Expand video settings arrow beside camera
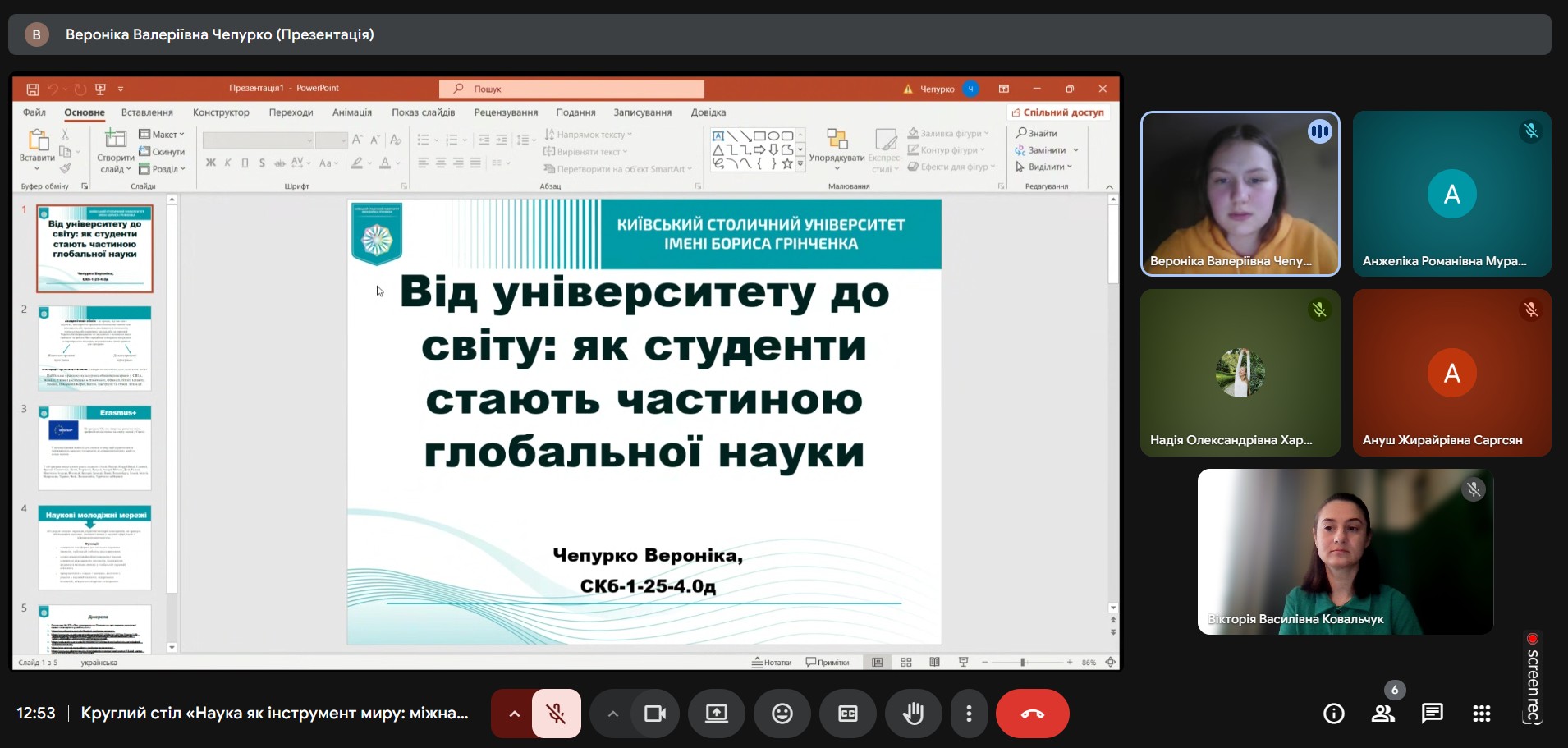 coord(612,714)
